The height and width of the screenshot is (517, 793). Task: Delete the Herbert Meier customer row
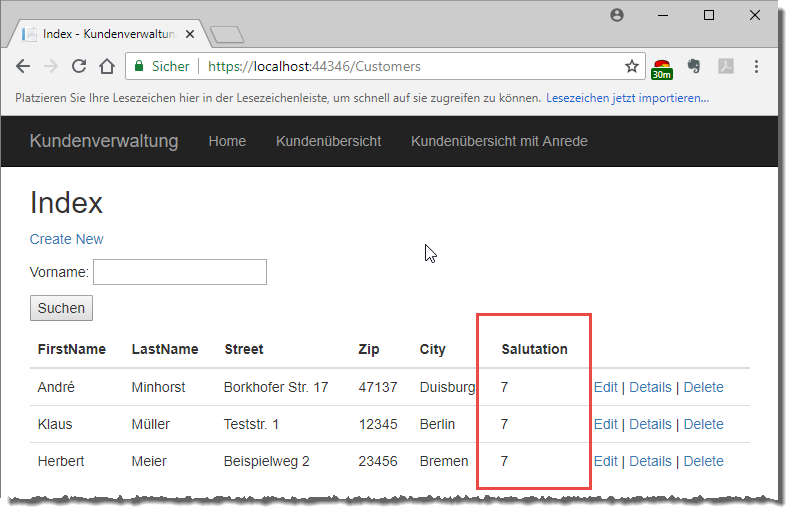click(x=703, y=461)
